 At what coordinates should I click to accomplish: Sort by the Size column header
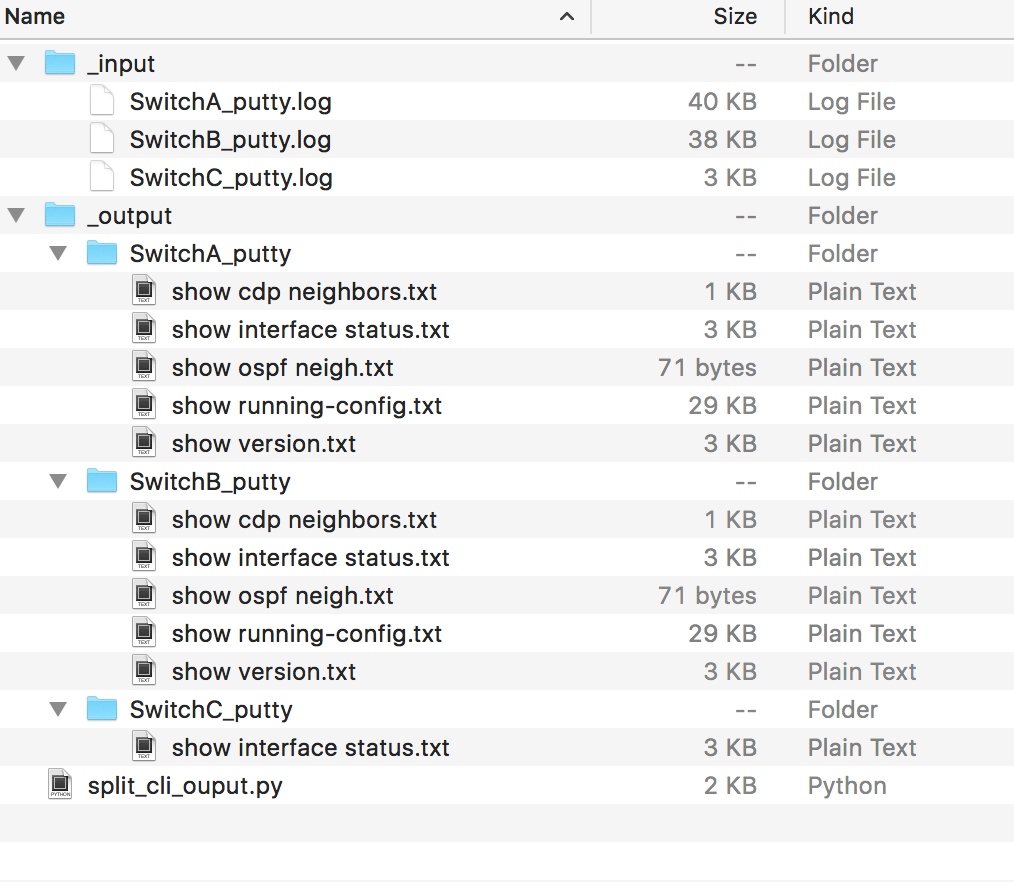(735, 16)
